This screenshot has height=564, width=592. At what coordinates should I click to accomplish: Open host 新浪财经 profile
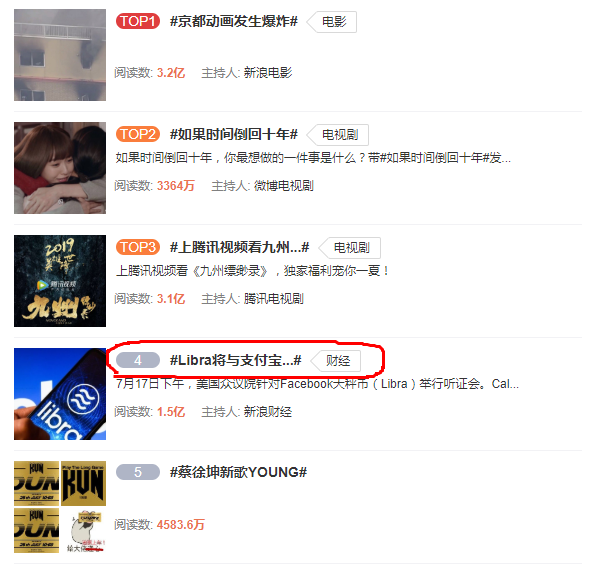268,412
